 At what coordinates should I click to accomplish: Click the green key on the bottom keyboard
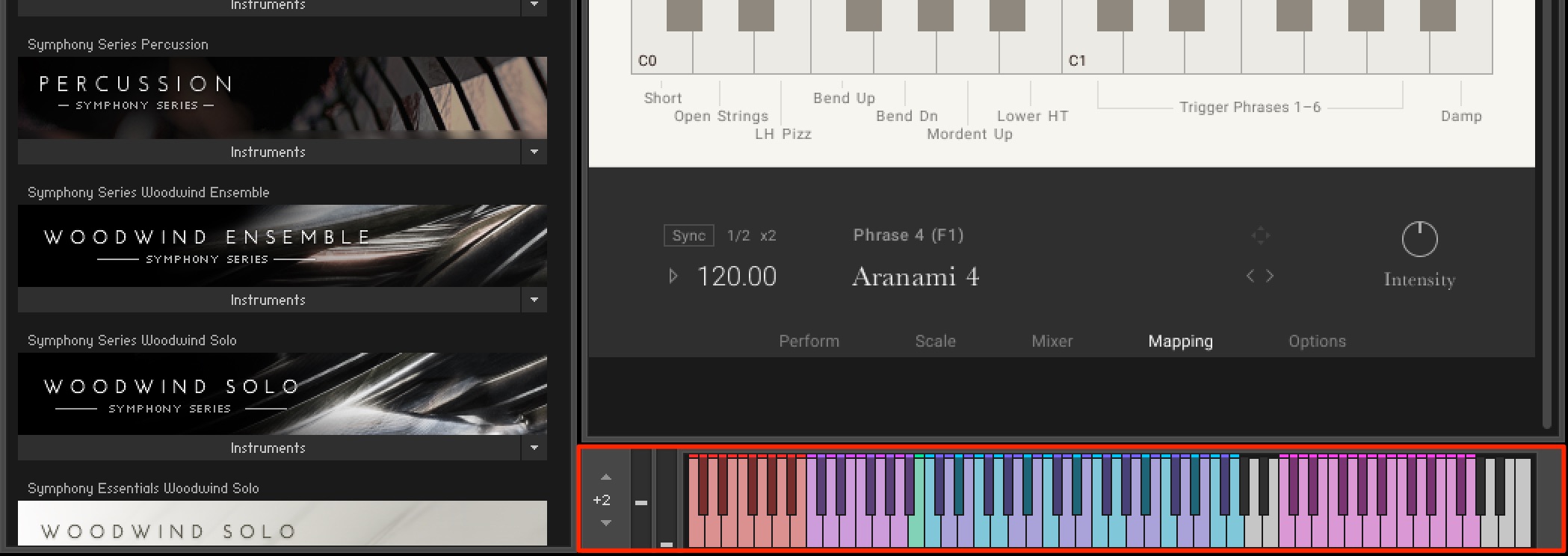click(x=916, y=532)
